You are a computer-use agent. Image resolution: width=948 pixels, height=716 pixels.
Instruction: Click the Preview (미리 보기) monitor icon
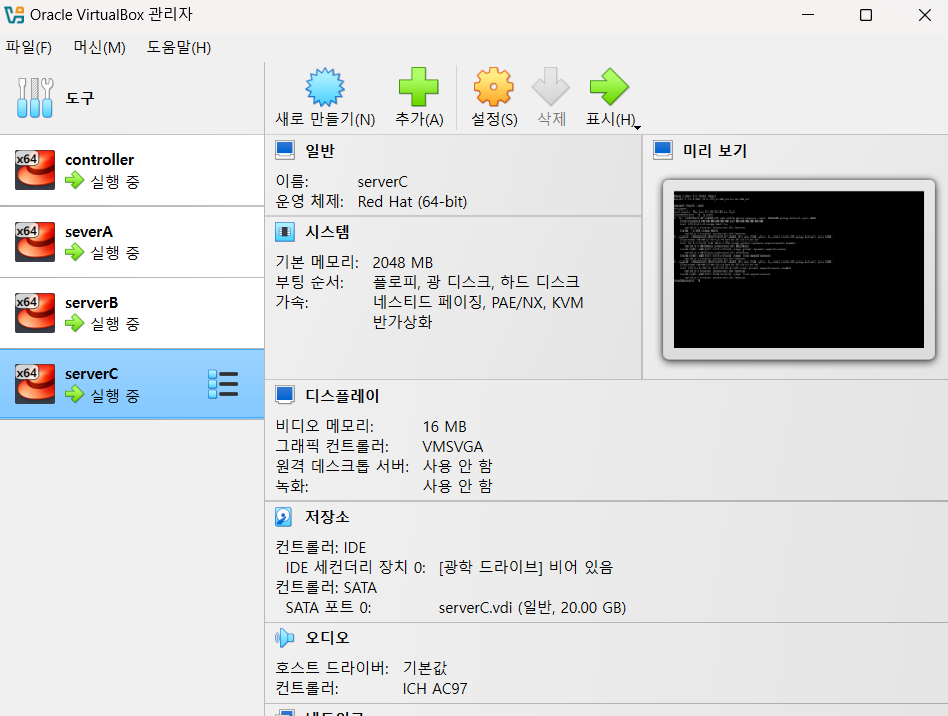(663, 151)
